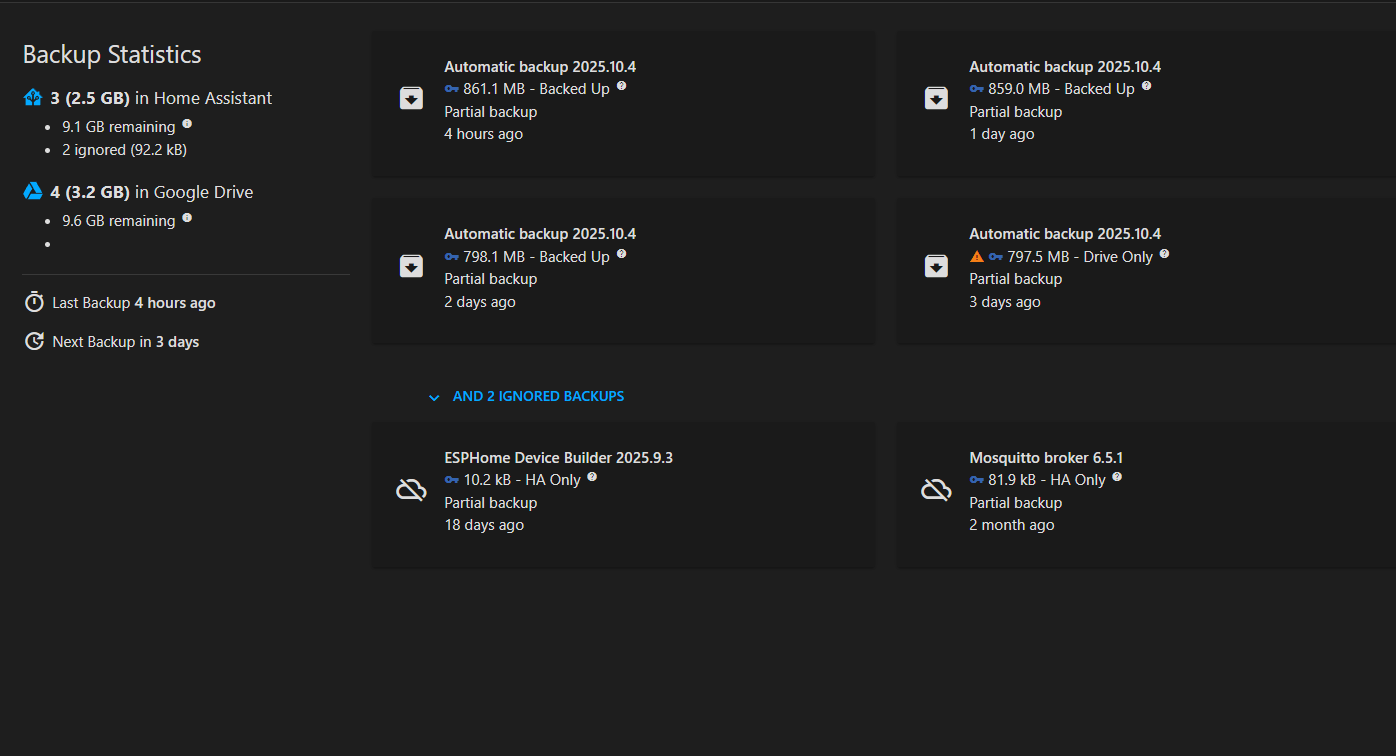Click the Home Assistant icon in Backup Statistics

[33, 98]
